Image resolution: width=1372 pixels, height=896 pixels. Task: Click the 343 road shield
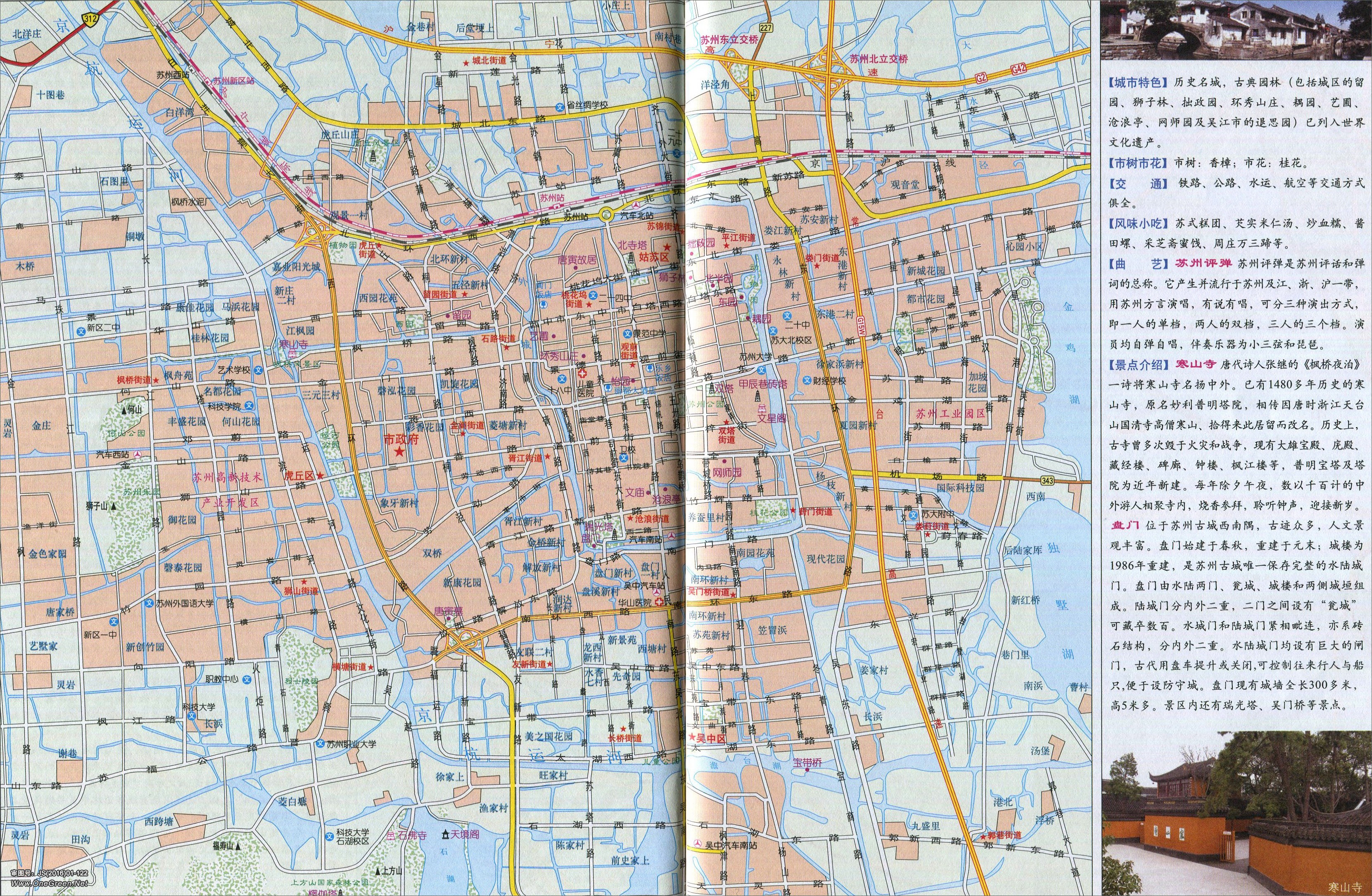coord(1047,480)
